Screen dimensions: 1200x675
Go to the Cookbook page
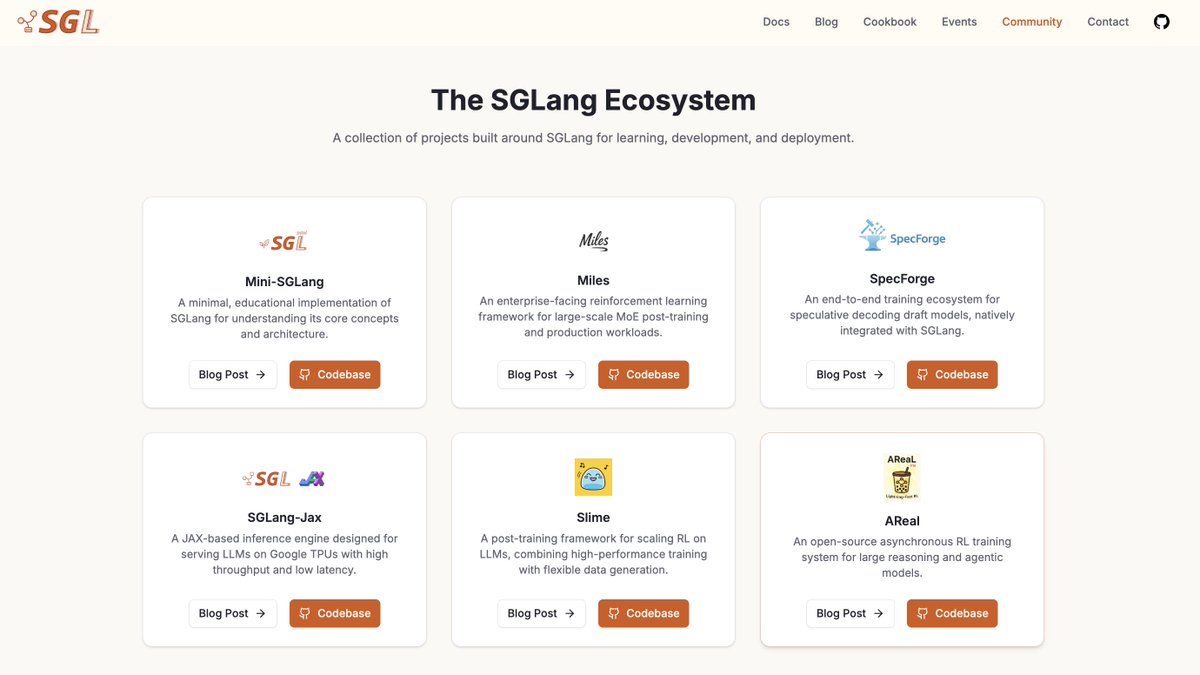890,21
